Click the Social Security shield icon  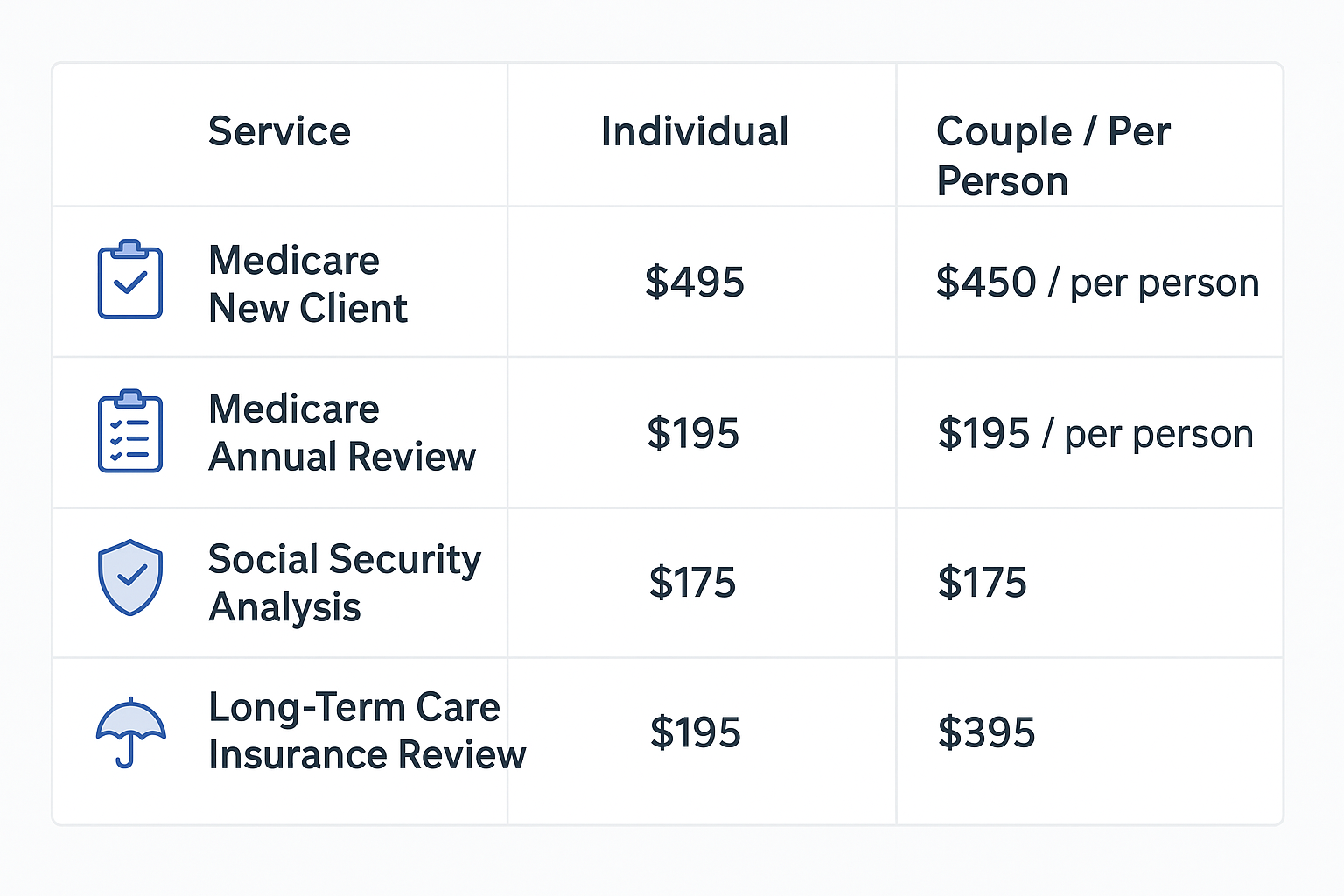130,577
